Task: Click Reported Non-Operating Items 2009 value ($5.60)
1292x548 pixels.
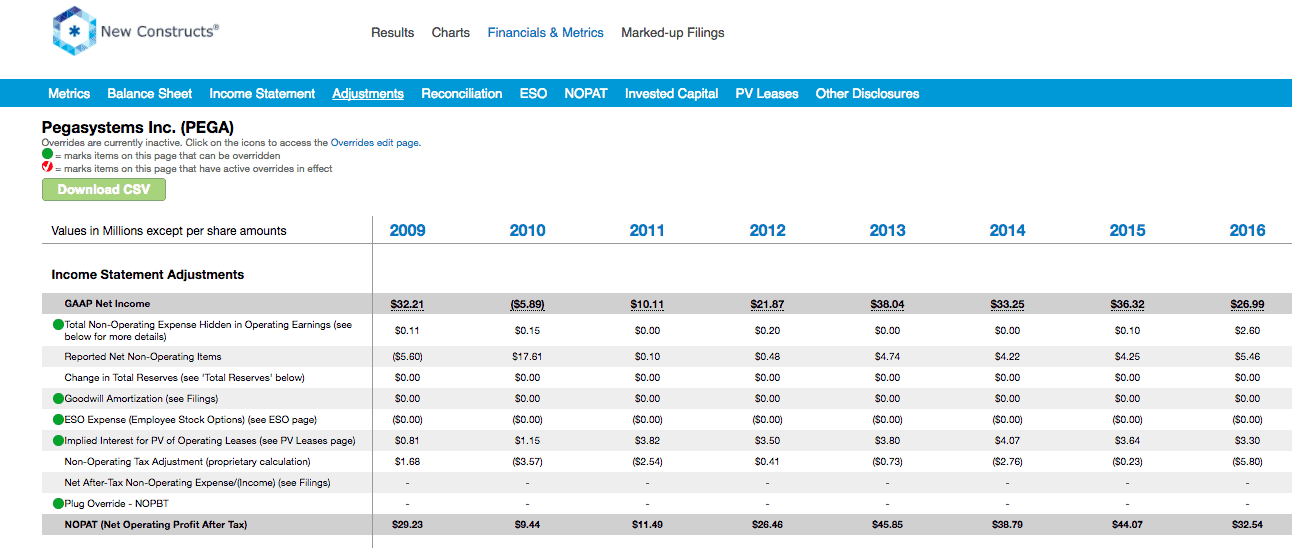Action: click(407, 357)
